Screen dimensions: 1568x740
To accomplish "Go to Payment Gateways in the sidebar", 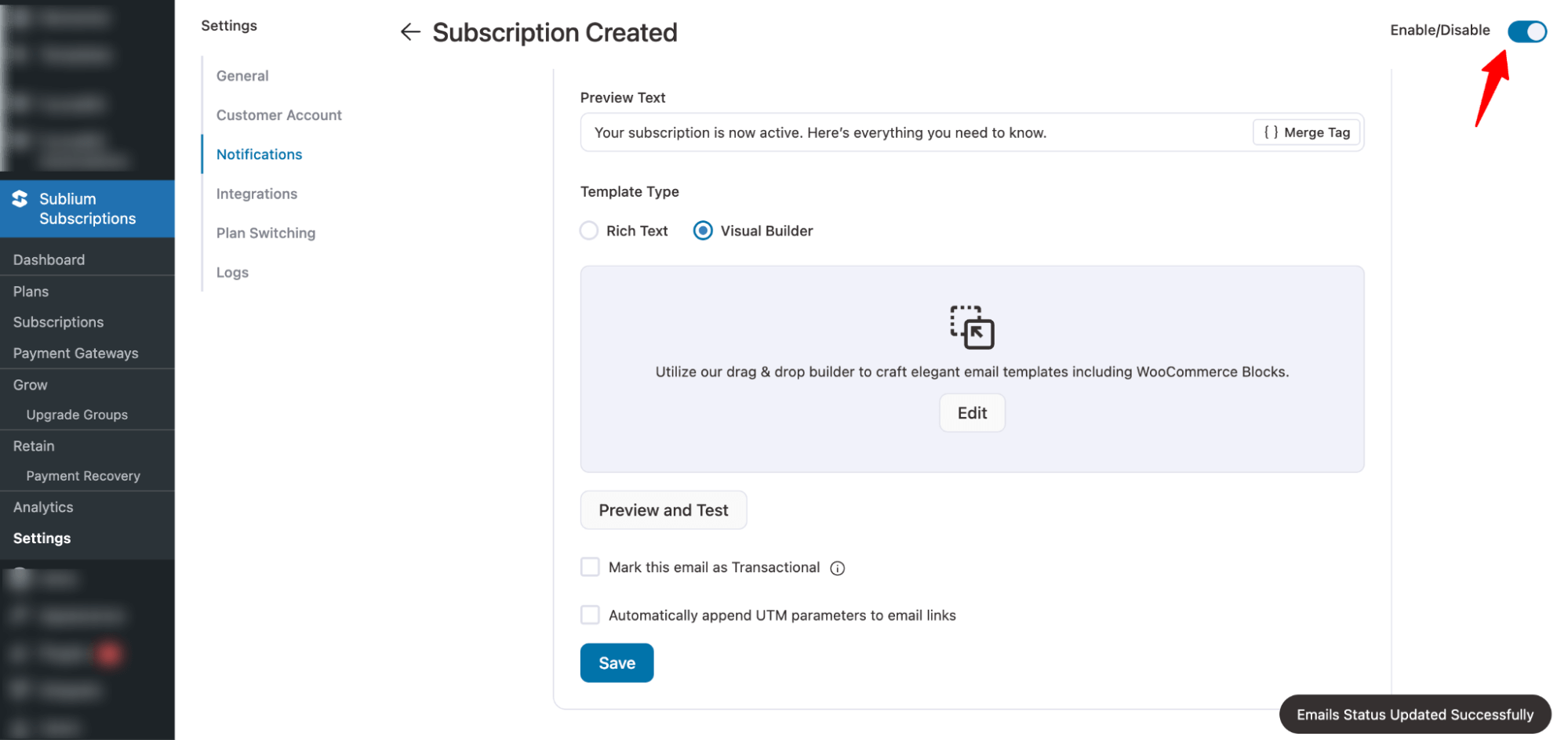I will point(75,353).
